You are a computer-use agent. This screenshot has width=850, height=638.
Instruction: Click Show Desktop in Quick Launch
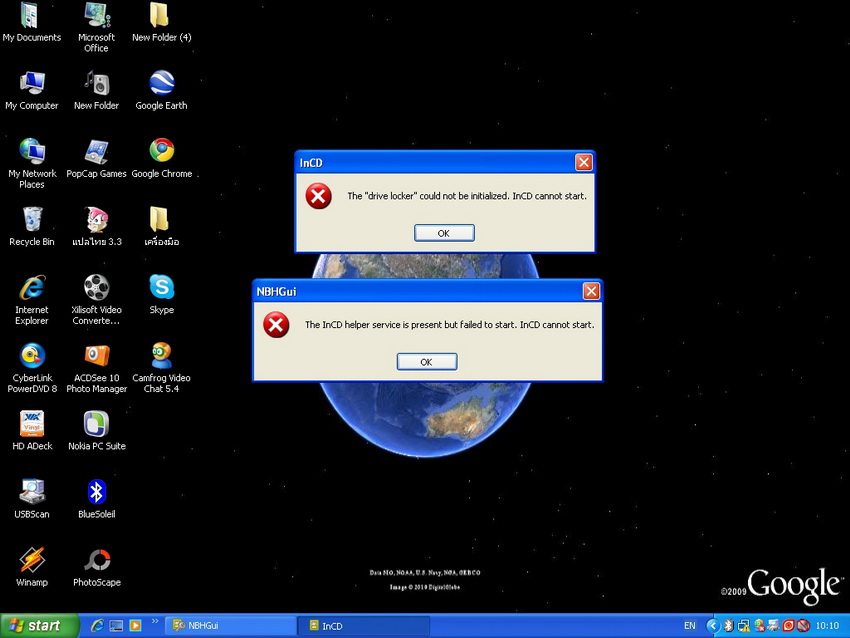tap(116, 626)
